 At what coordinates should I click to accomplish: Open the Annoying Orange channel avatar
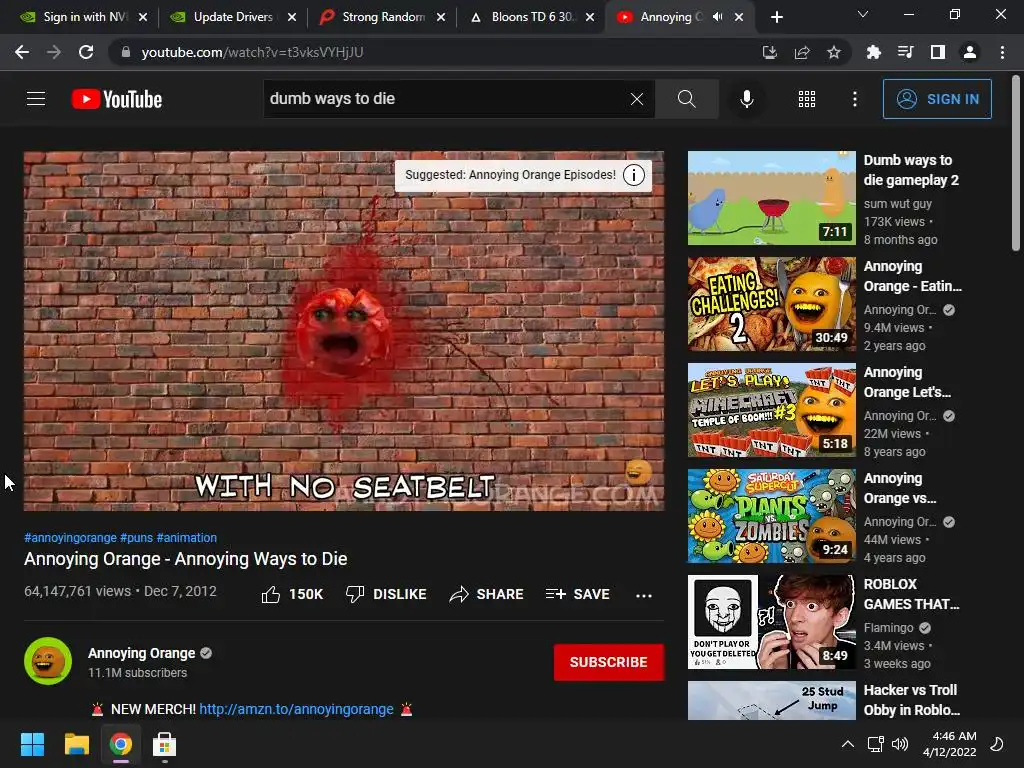48,661
